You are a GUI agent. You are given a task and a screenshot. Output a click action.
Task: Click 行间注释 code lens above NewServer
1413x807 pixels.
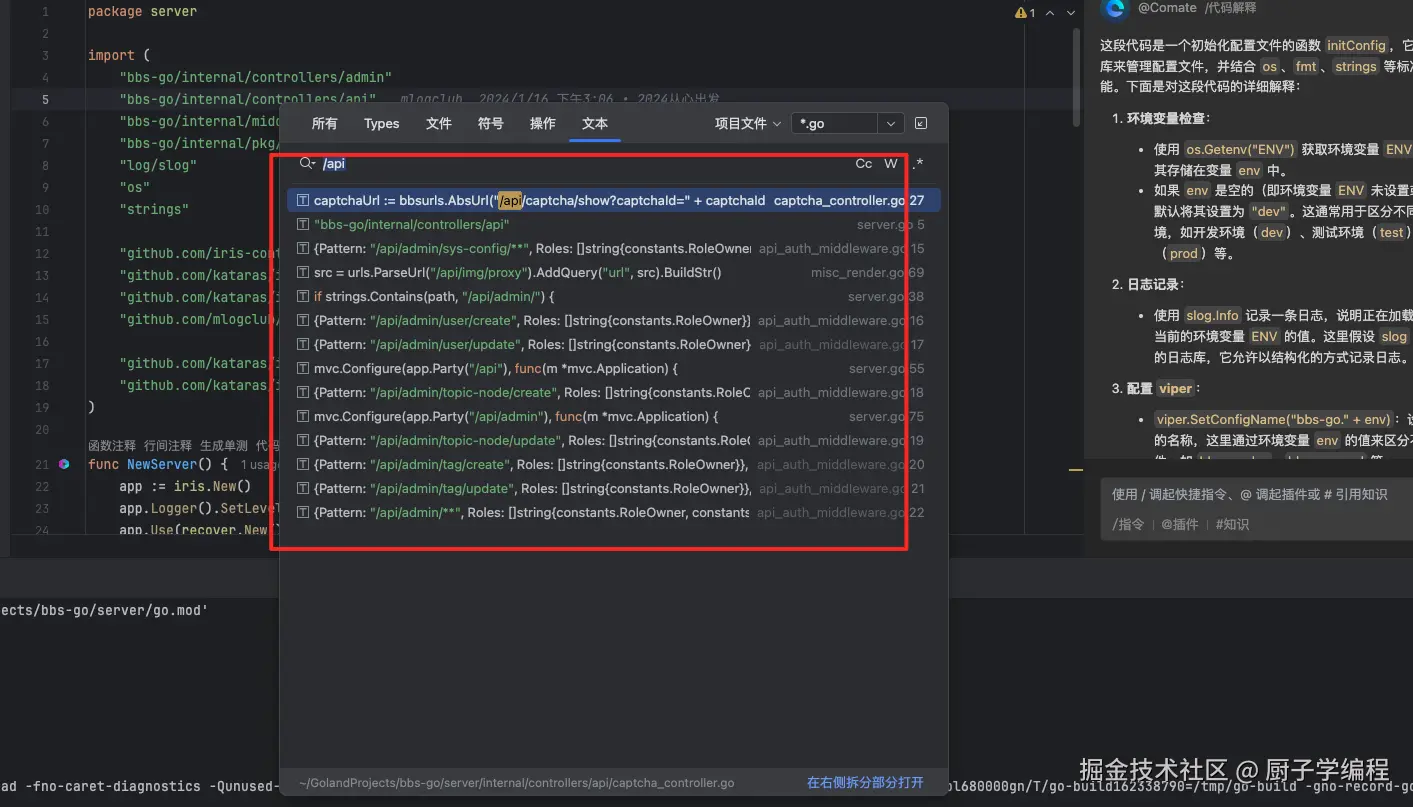(168, 445)
